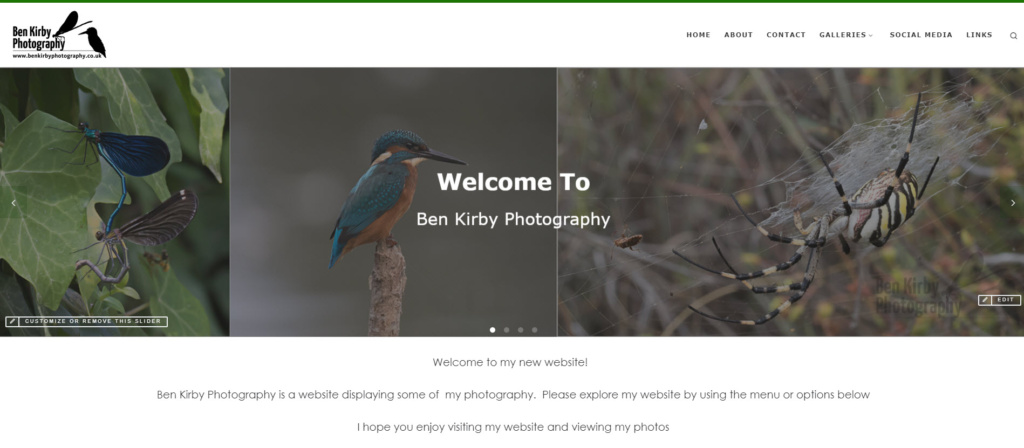Screen dimensions: 1024x448
Task: Click the pencil icon next to Edit
Action: 985,300
